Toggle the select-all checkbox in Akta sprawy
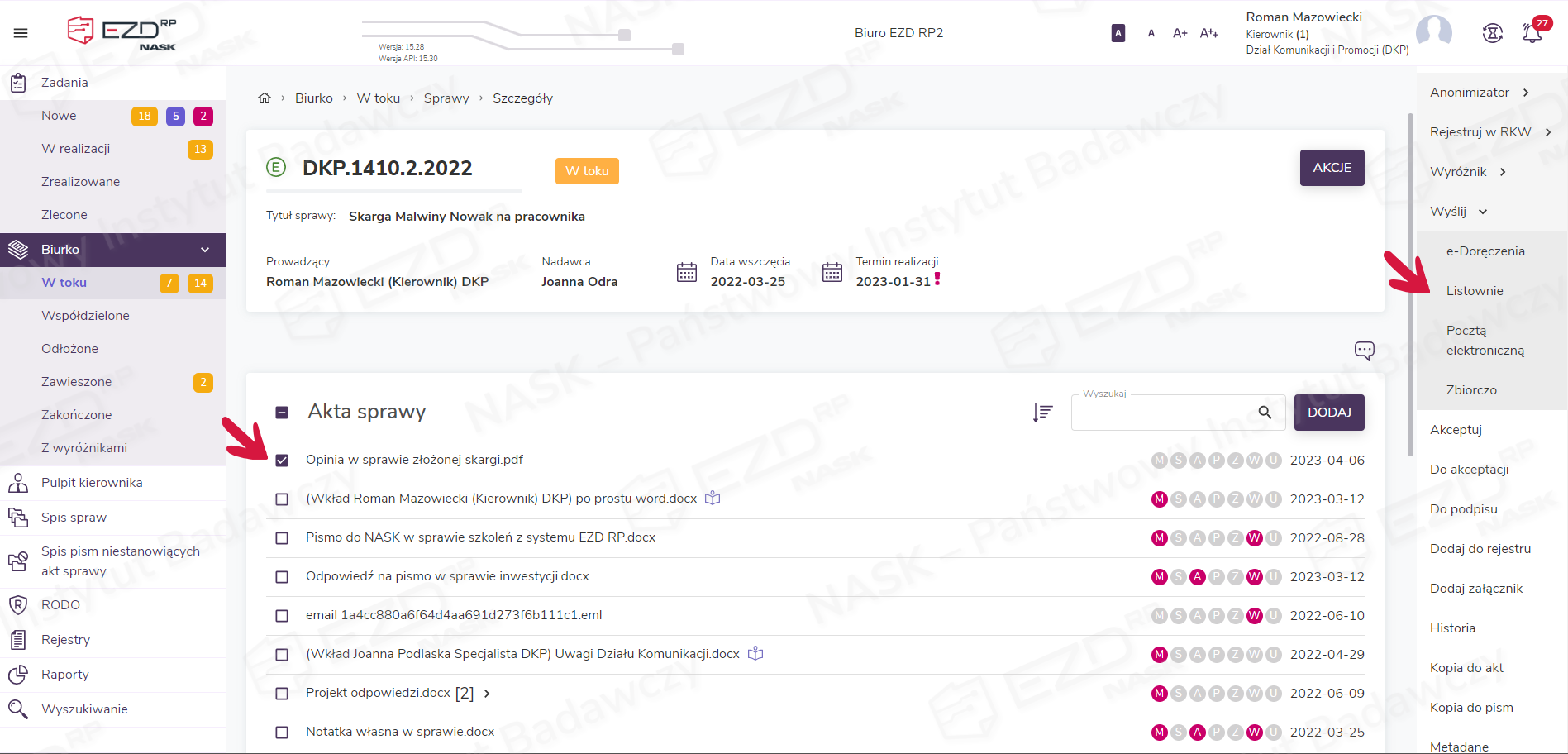 [282, 413]
